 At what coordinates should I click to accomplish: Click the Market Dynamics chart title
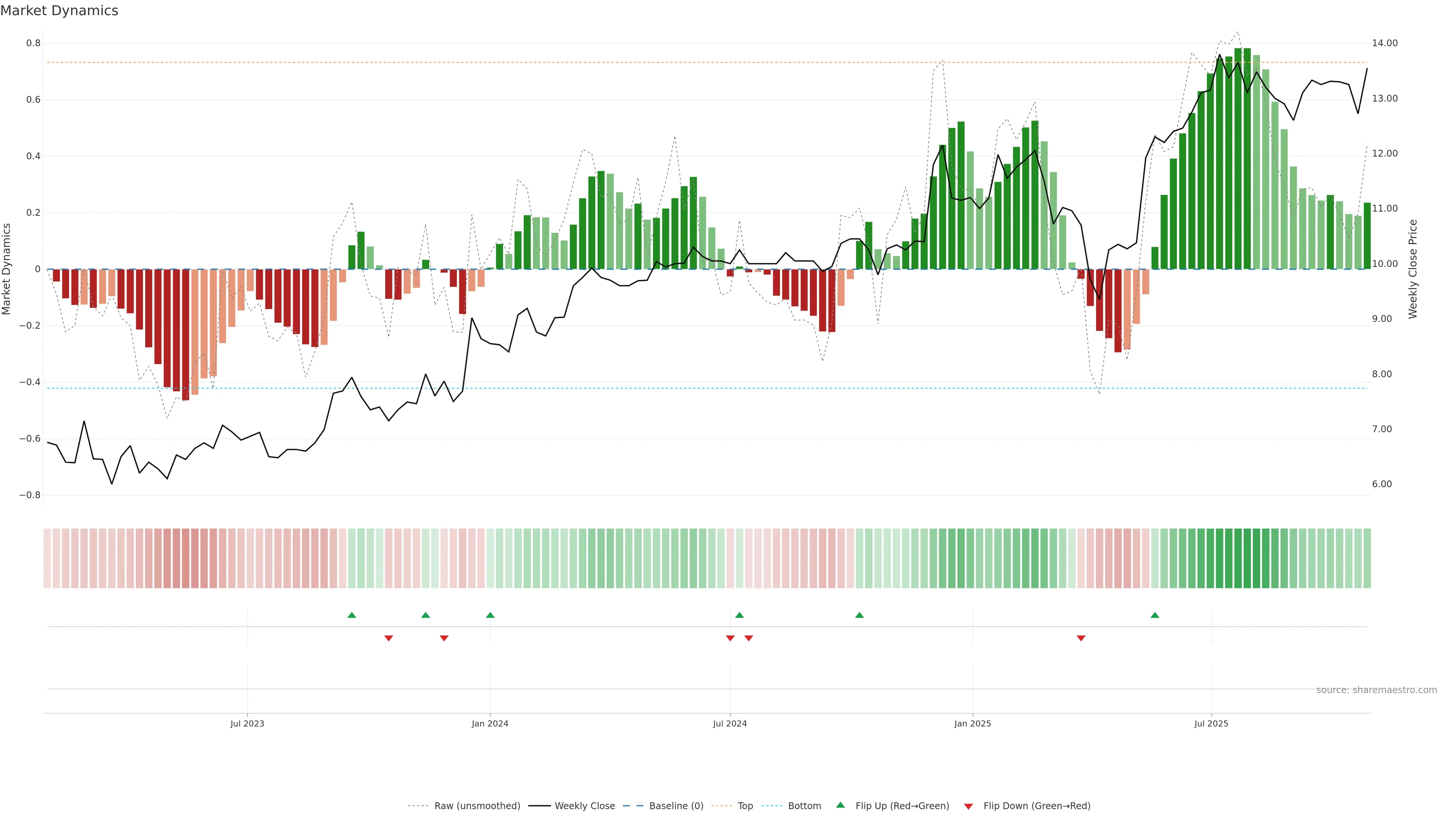click(x=60, y=11)
